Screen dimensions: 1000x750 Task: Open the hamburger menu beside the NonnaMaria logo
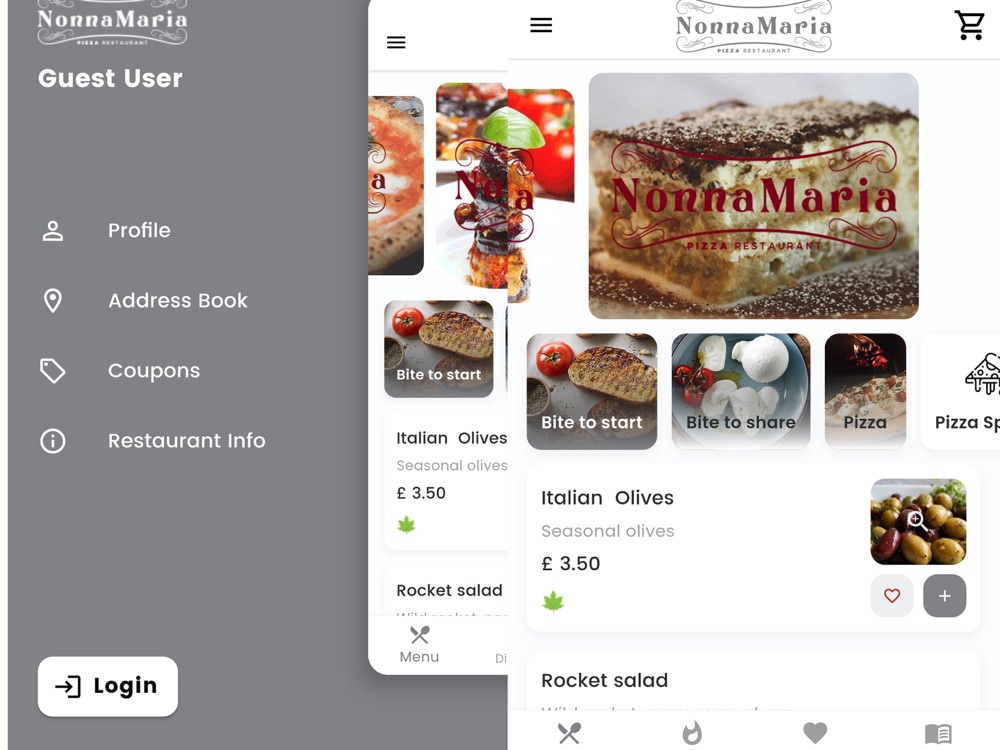click(541, 25)
